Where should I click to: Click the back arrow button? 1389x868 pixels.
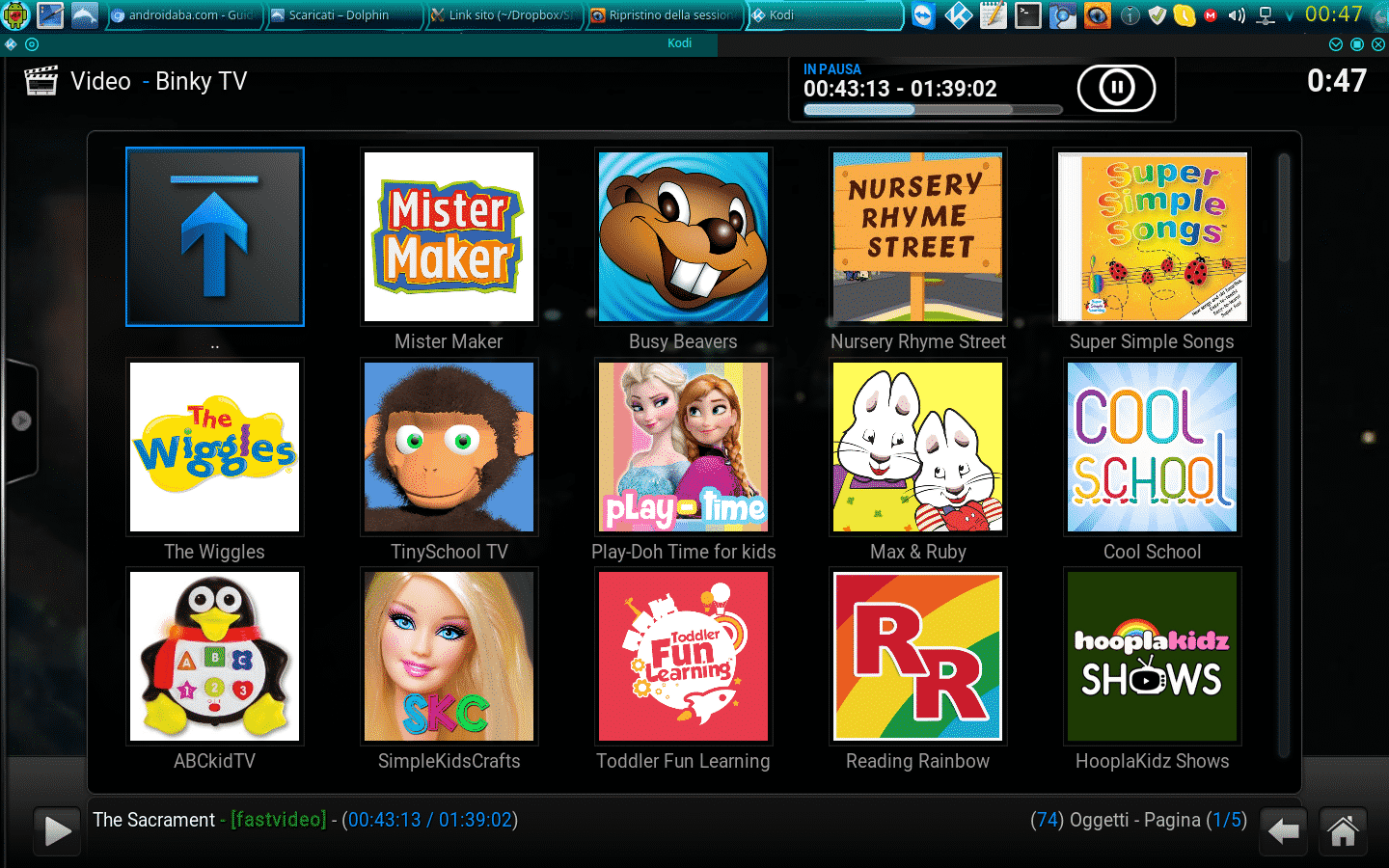[x=1283, y=830]
